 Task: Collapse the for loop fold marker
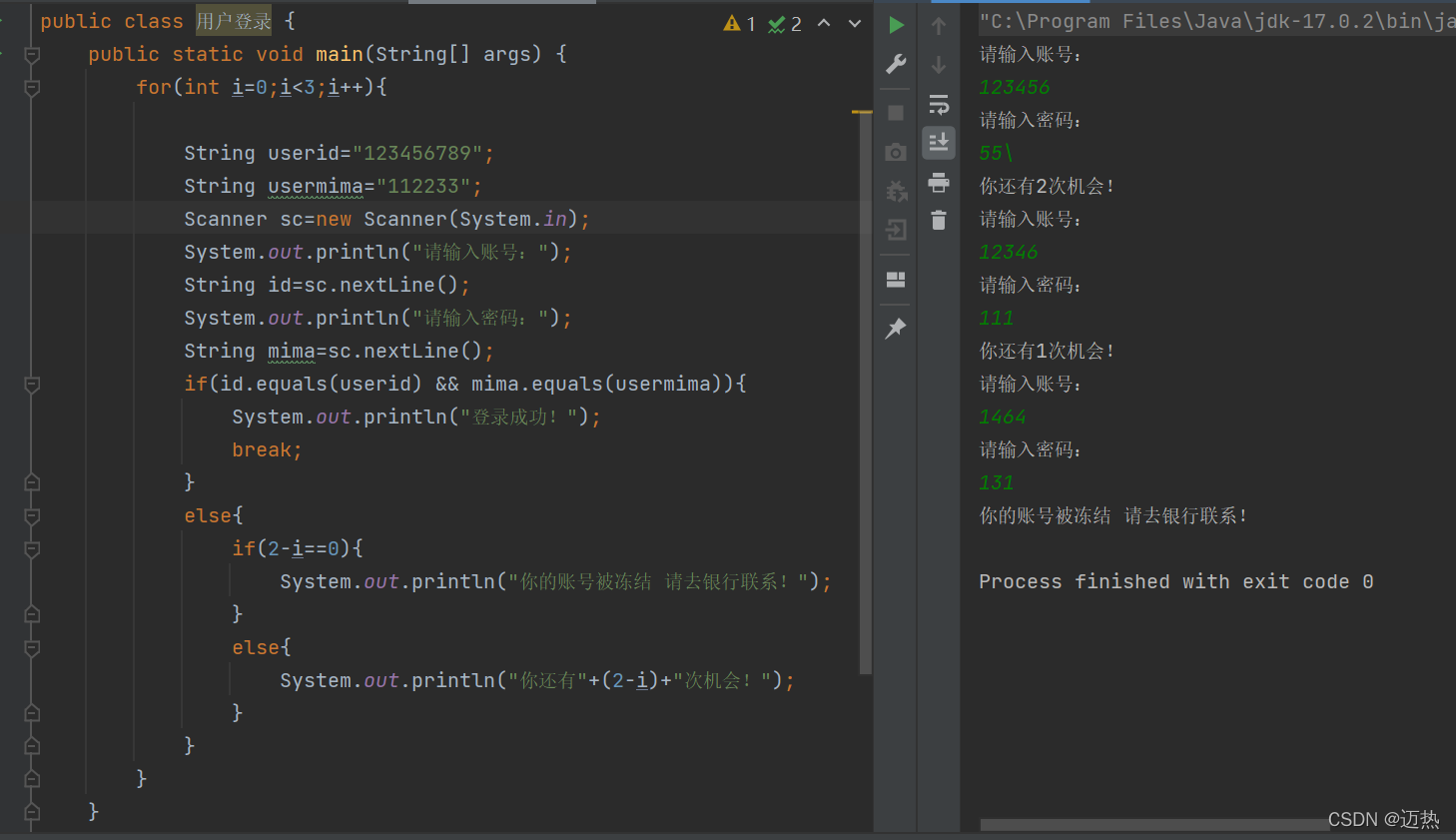(x=32, y=87)
